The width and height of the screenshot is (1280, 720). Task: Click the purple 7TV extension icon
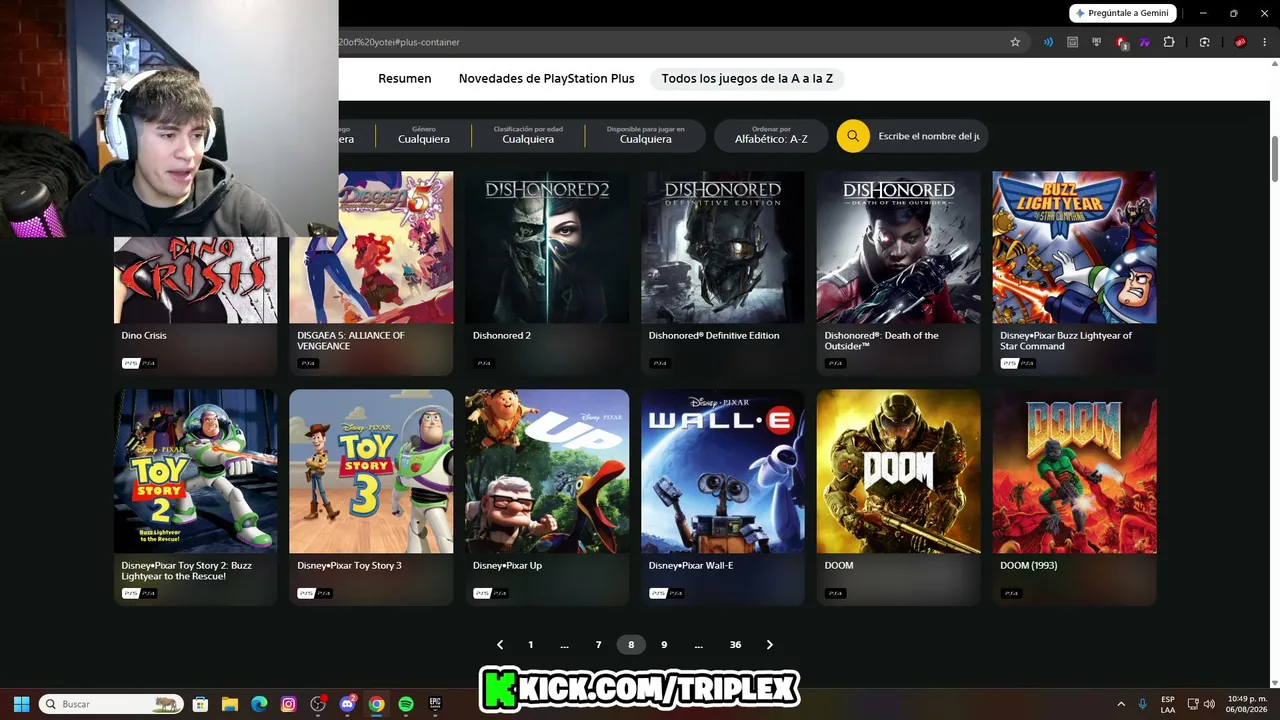coord(1144,42)
